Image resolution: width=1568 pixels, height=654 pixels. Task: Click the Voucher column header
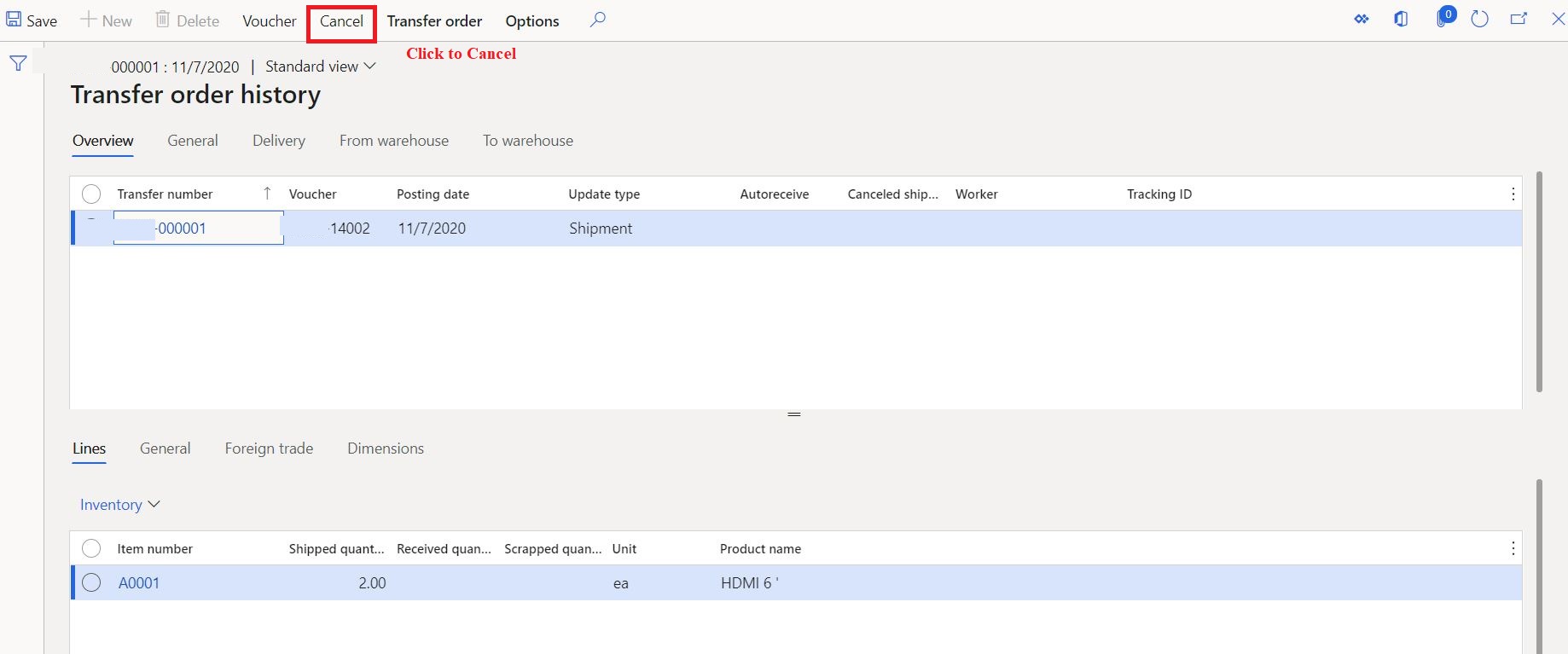tap(313, 194)
